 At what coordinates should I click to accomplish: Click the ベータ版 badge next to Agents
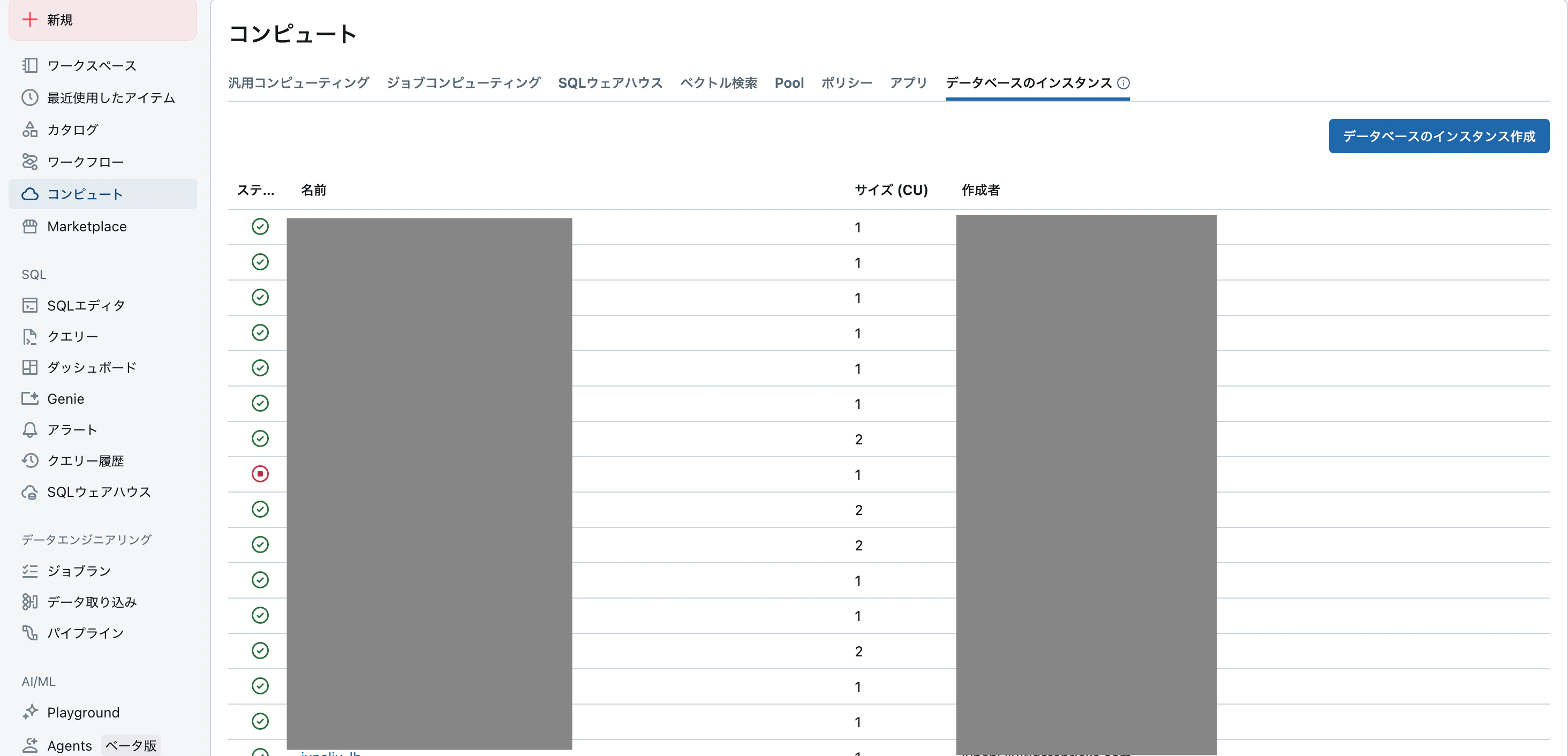[x=131, y=745]
